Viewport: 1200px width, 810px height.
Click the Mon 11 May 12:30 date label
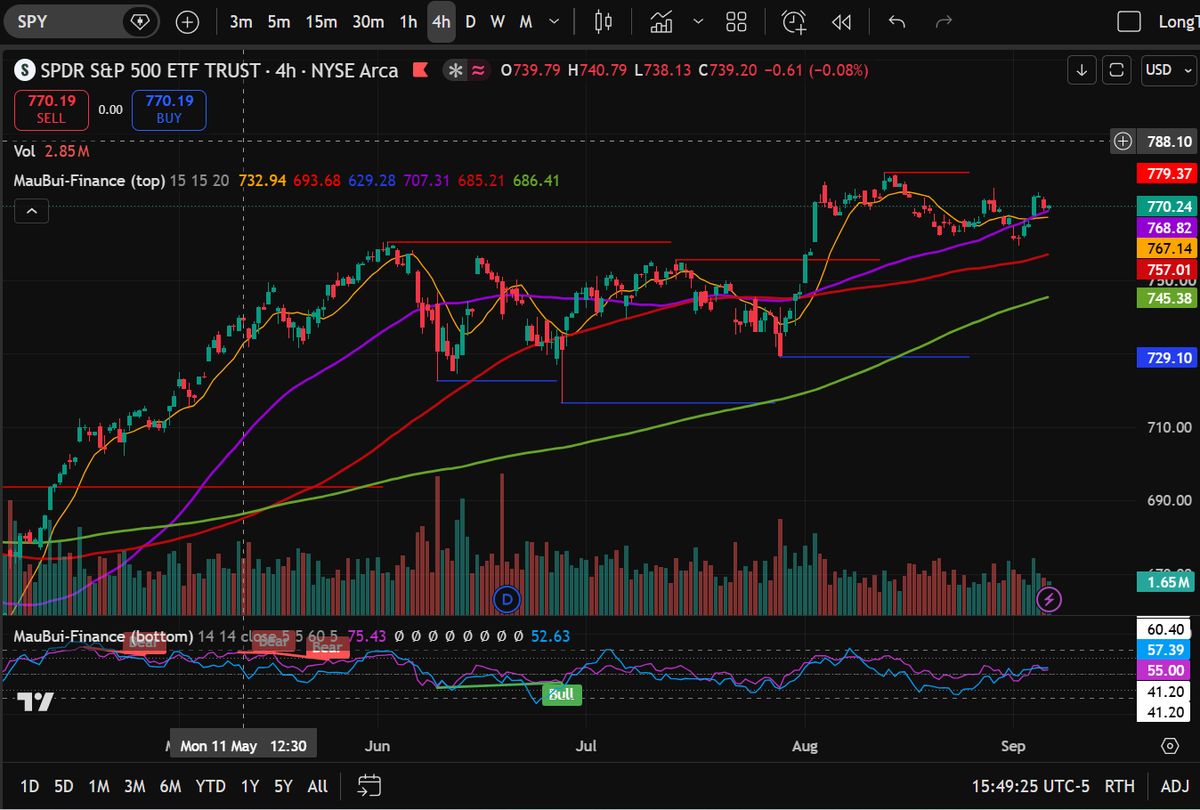(x=245, y=746)
